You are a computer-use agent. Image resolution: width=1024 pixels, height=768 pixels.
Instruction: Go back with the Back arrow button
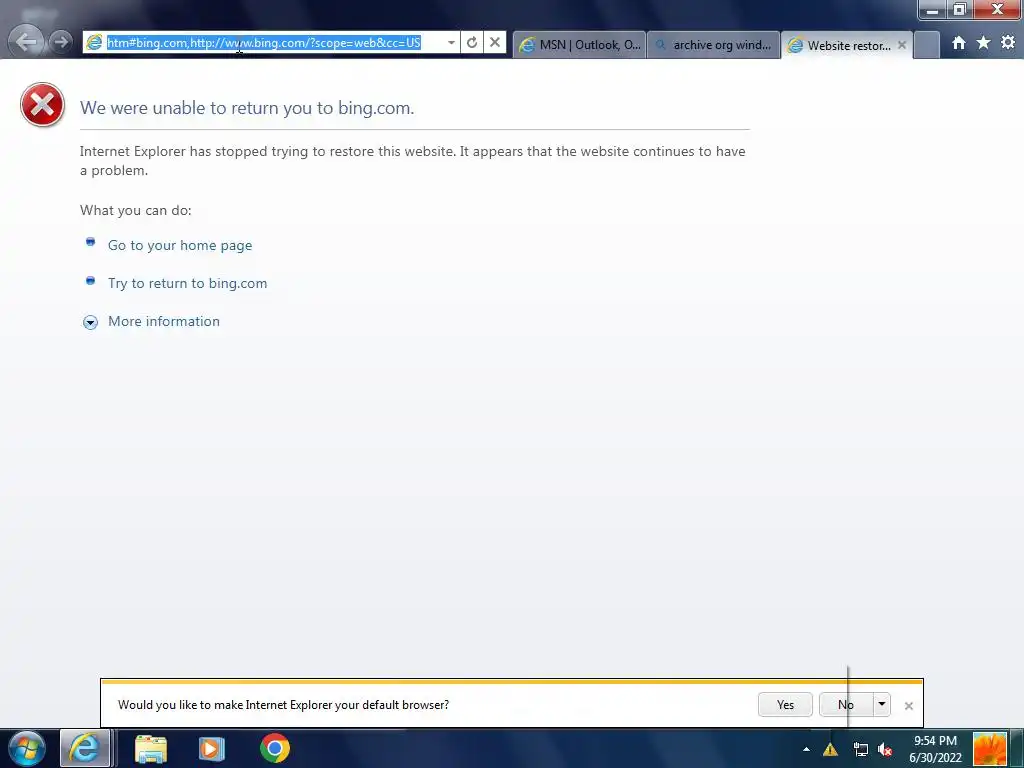tap(26, 42)
